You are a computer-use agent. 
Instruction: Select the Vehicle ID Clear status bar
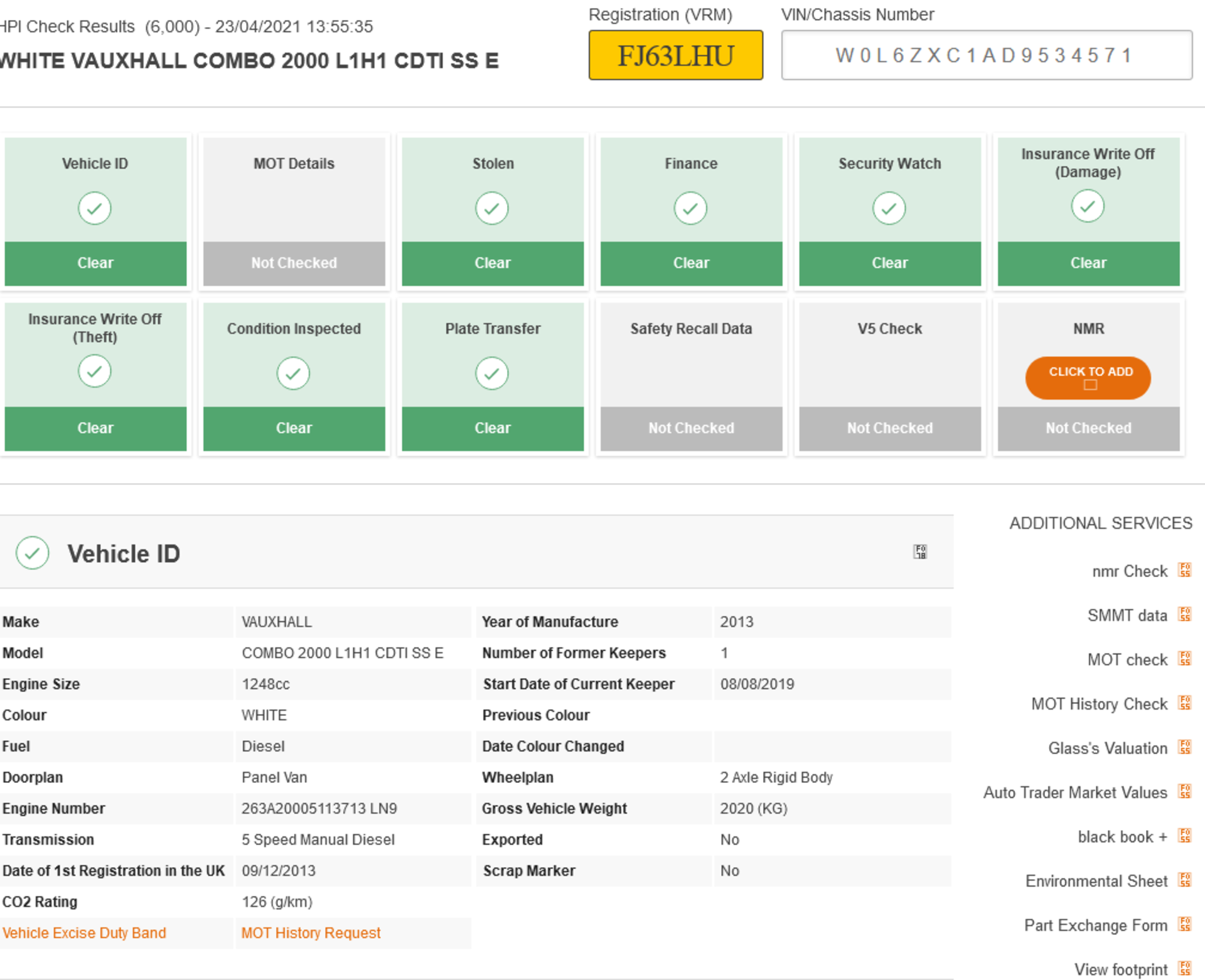[95, 264]
